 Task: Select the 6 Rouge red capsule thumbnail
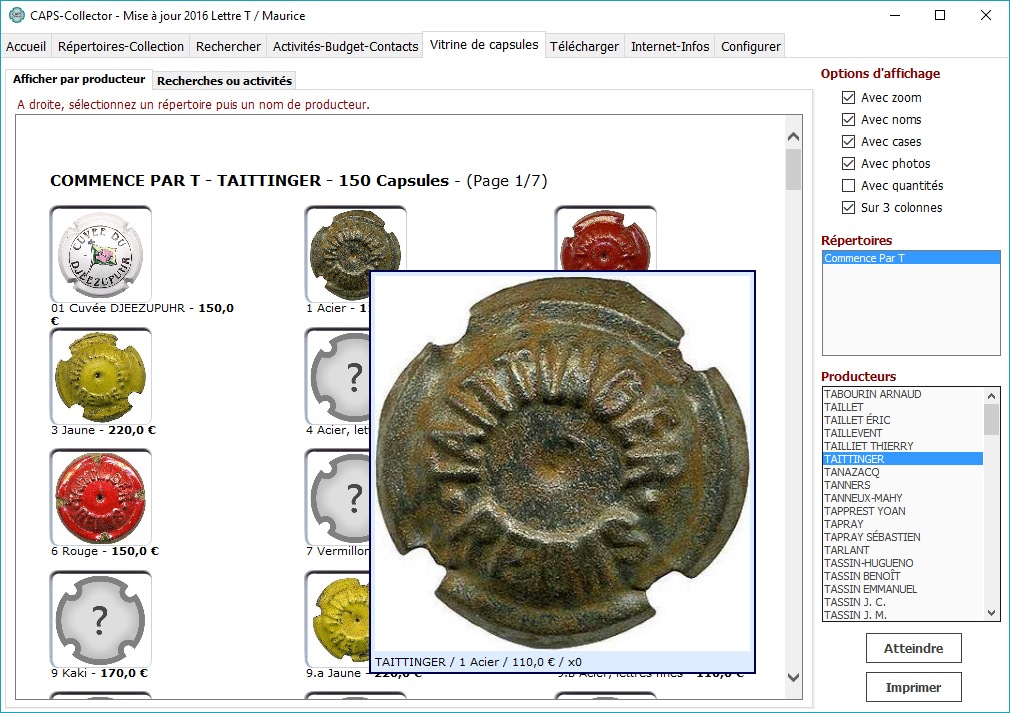(x=100, y=497)
